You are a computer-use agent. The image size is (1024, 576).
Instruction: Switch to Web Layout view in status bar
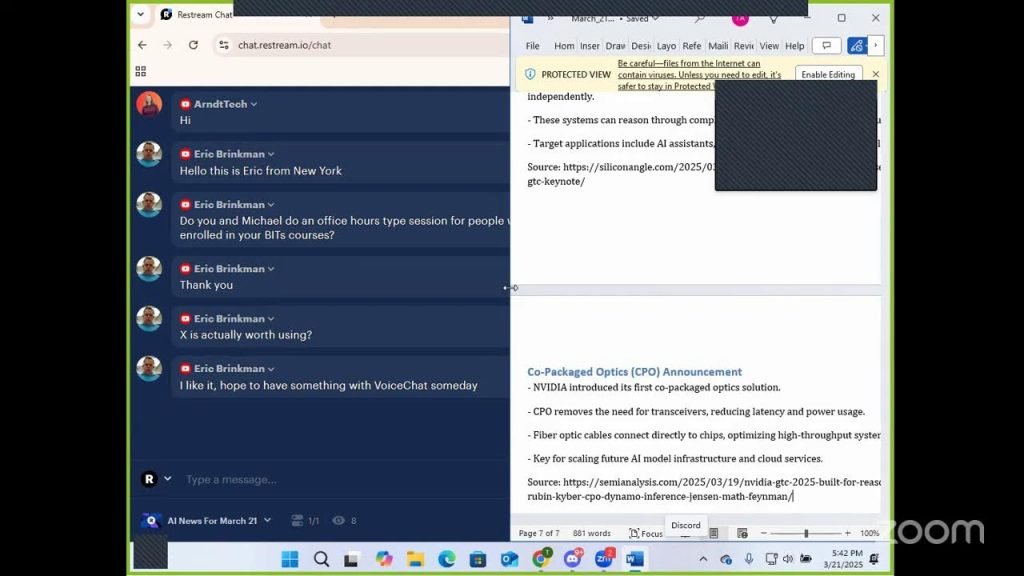tap(741, 533)
